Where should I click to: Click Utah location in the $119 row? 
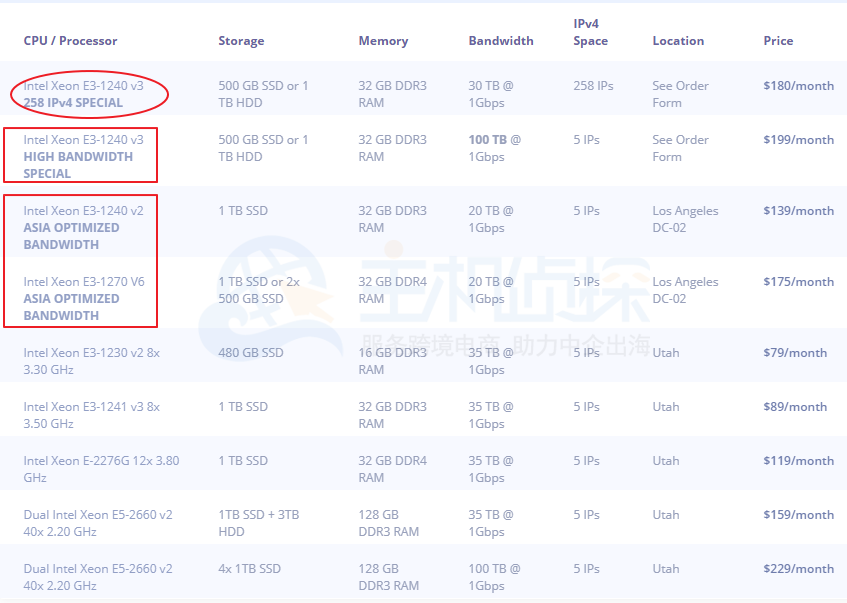tap(666, 461)
